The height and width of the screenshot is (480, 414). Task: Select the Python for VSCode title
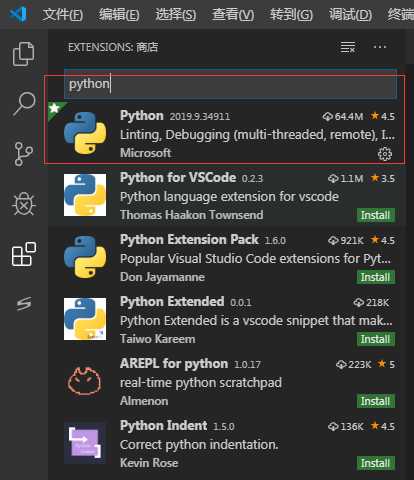pos(178,178)
